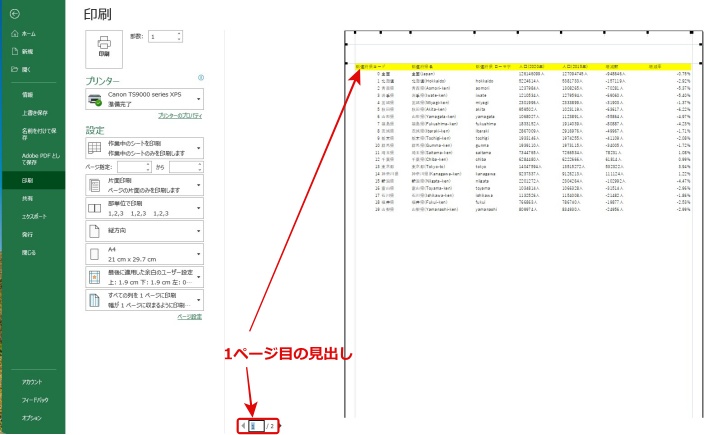Click the back arrow icon
The height and width of the screenshot is (435, 720).
click(x=15, y=14)
